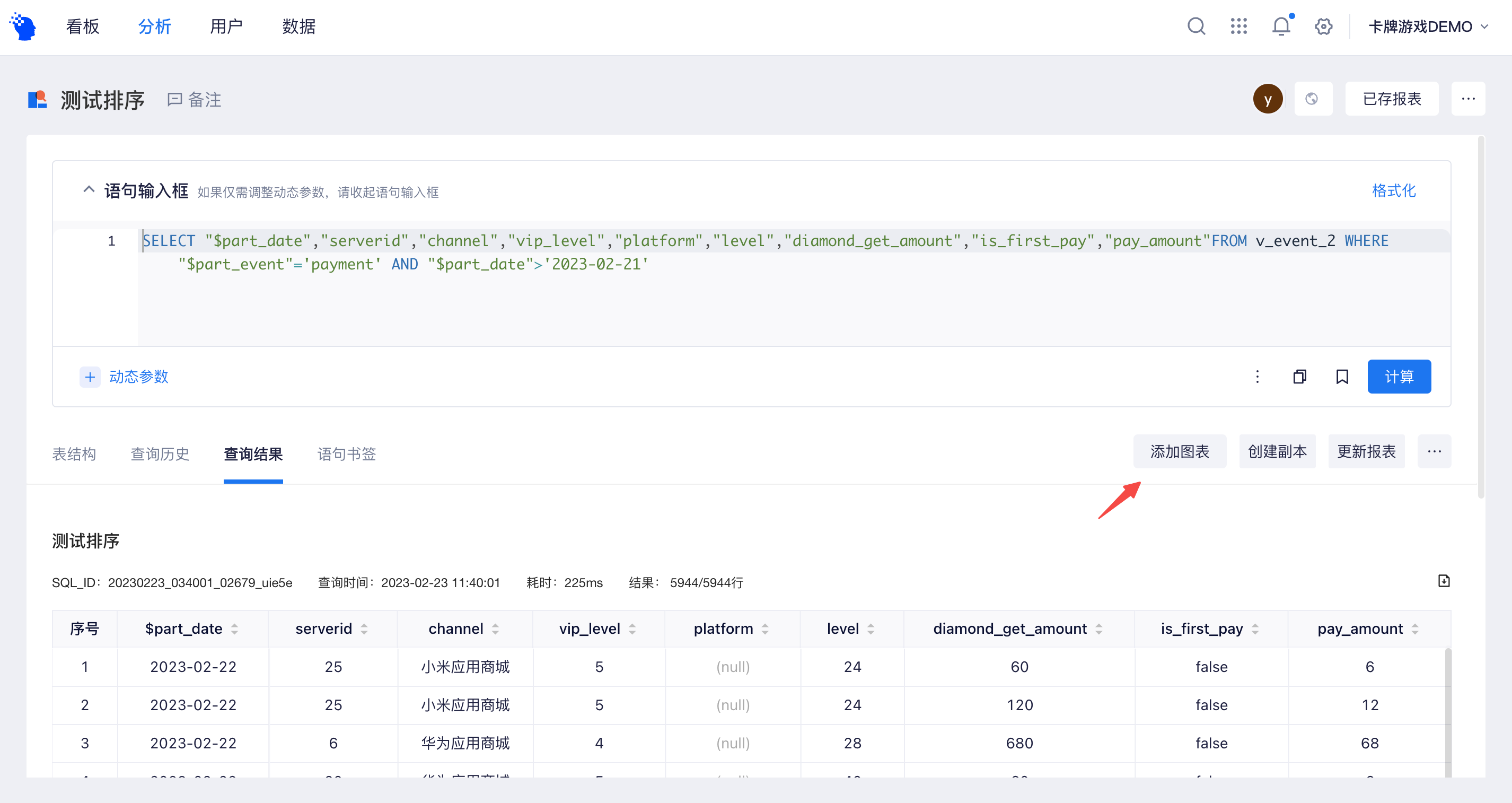Viewport: 1512px width, 803px height.
Task: Click the 华为应用商城 cell in row 3
Action: pyautogui.click(x=465, y=743)
